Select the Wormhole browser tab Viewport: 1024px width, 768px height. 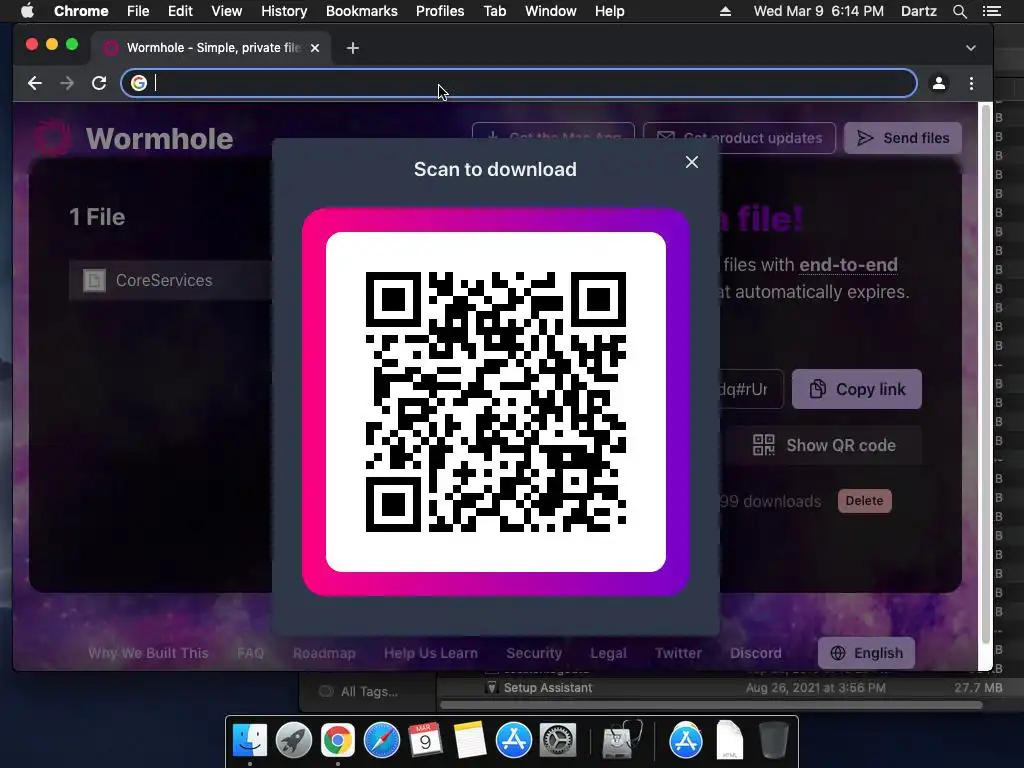pyautogui.click(x=210, y=48)
